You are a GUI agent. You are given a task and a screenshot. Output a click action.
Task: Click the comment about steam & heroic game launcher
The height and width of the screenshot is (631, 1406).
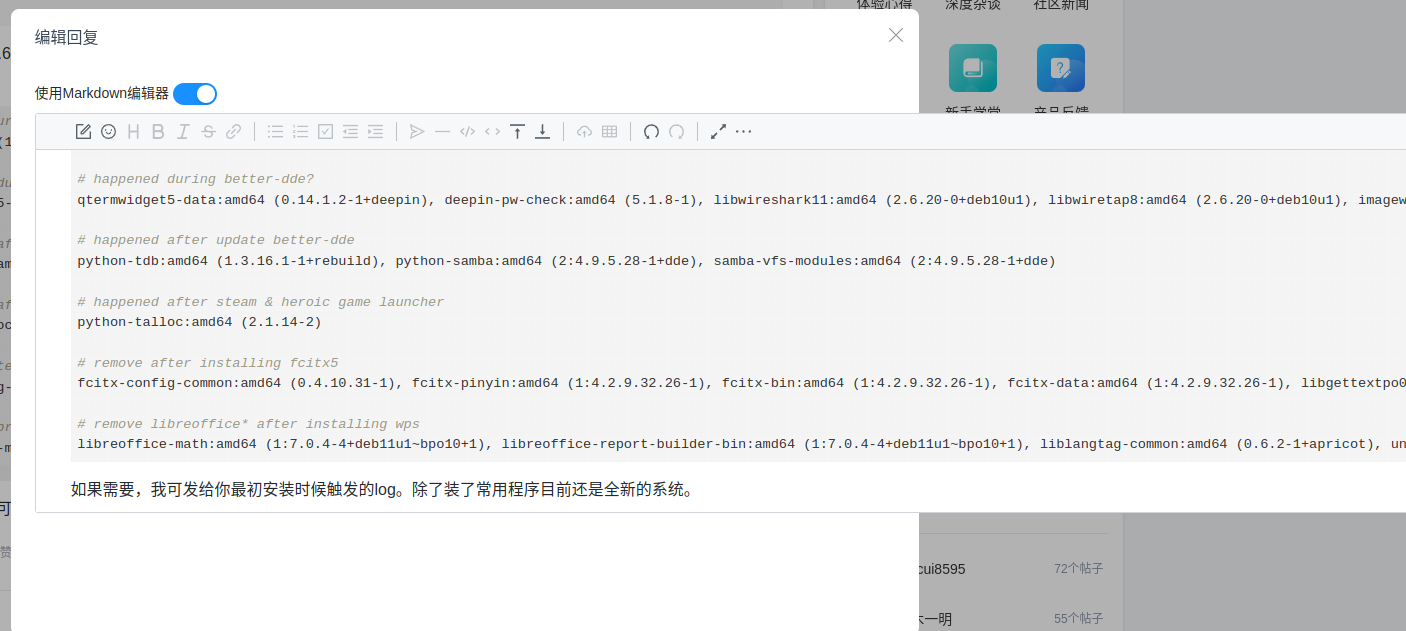coord(261,302)
